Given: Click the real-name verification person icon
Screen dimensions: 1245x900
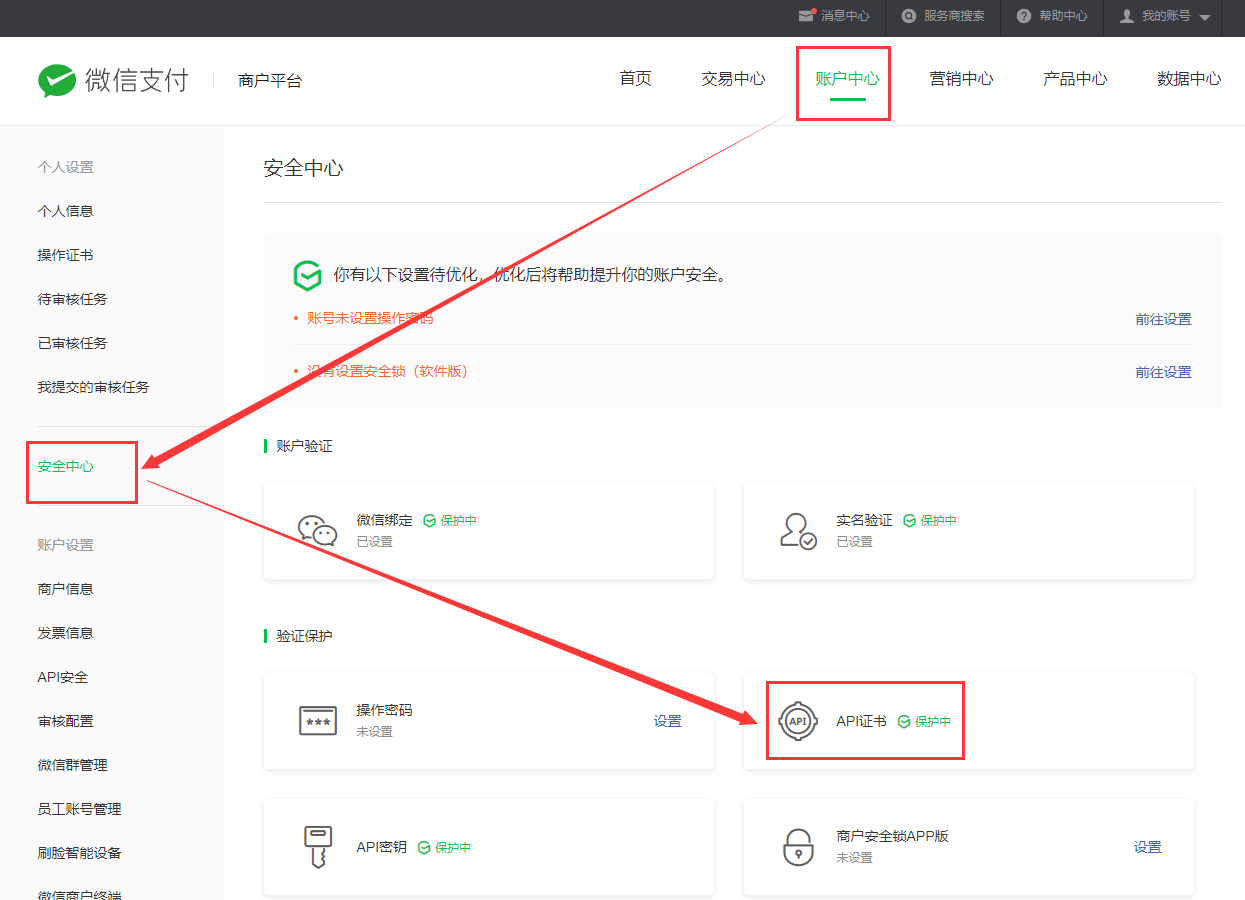Looking at the screenshot, I should pos(798,531).
